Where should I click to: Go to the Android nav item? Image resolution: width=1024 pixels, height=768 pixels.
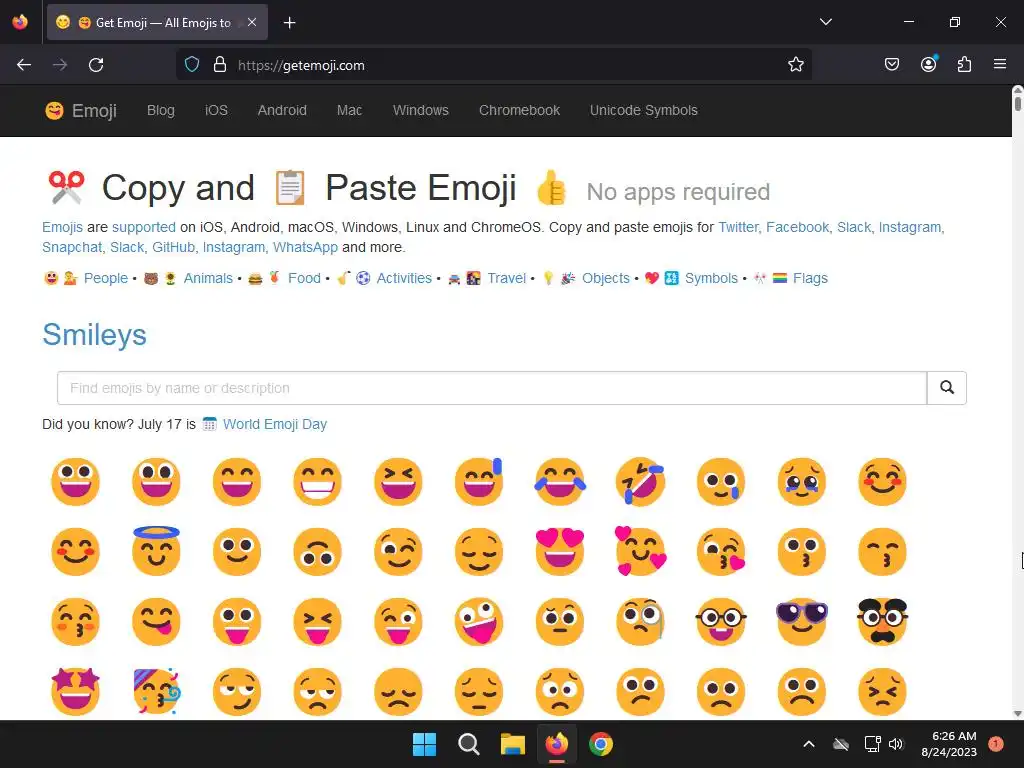tap(282, 110)
